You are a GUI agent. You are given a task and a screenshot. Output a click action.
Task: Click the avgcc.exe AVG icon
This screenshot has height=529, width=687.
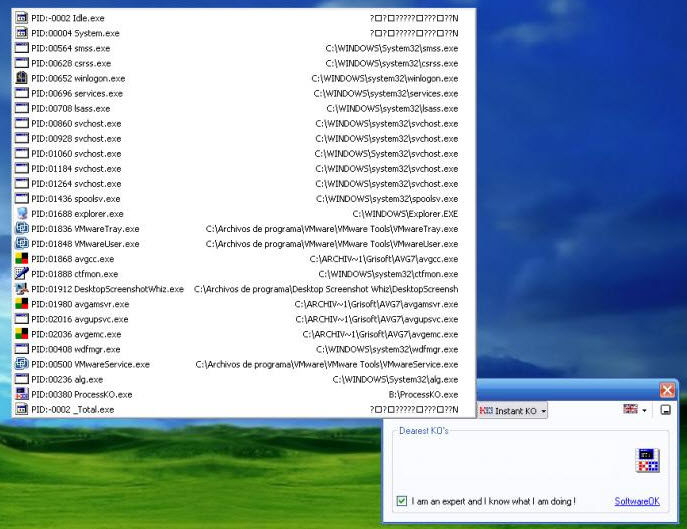point(21,259)
